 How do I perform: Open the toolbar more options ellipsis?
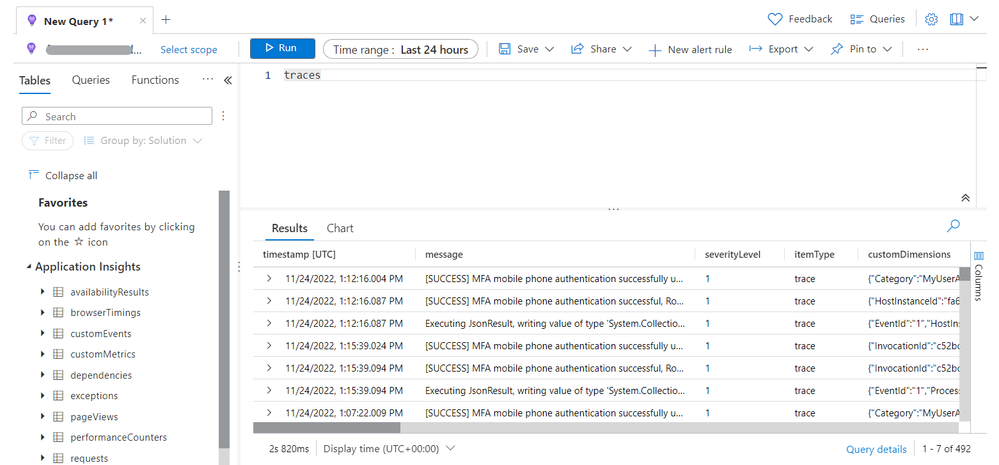click(x=923, y=49)
